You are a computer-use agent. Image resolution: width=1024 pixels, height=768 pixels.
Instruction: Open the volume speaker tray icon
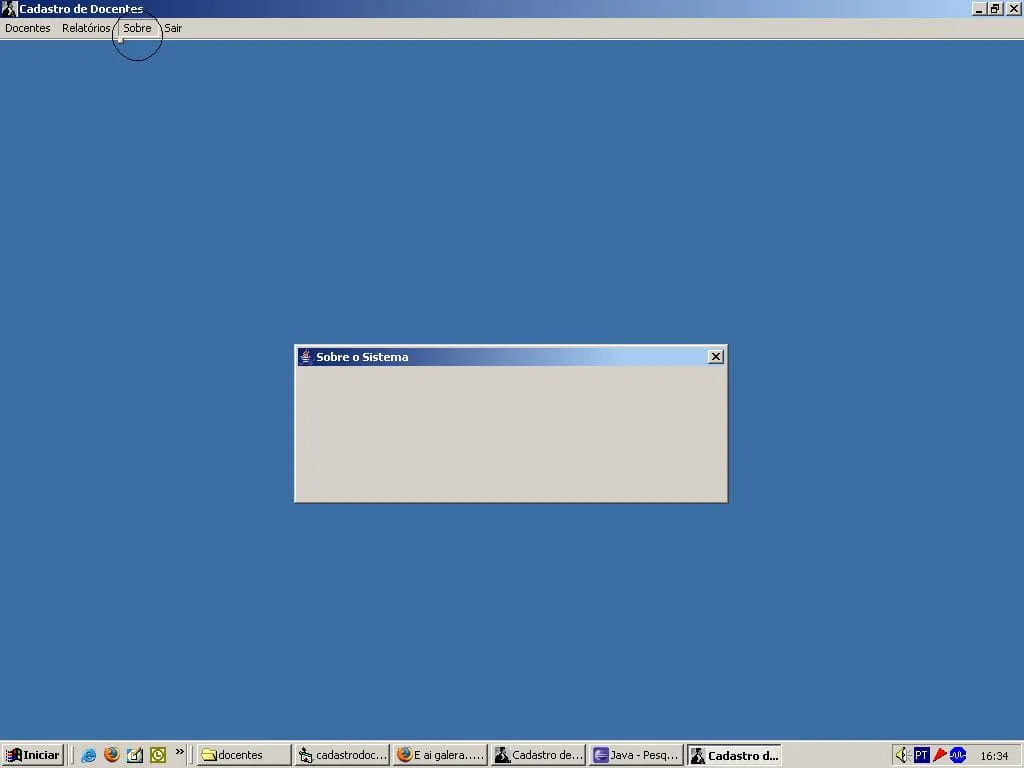[903, 755]
